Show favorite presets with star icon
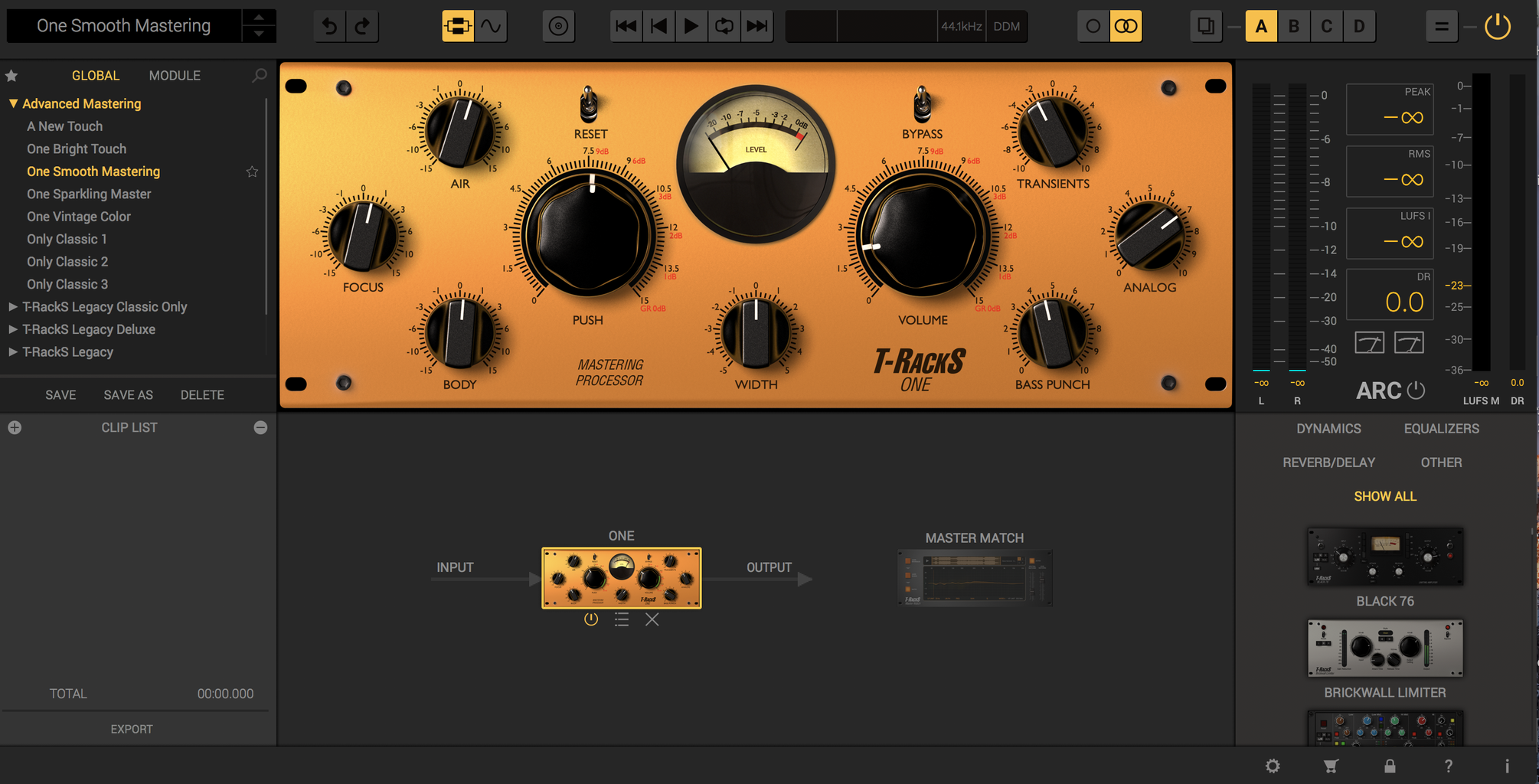 [11, 76]
